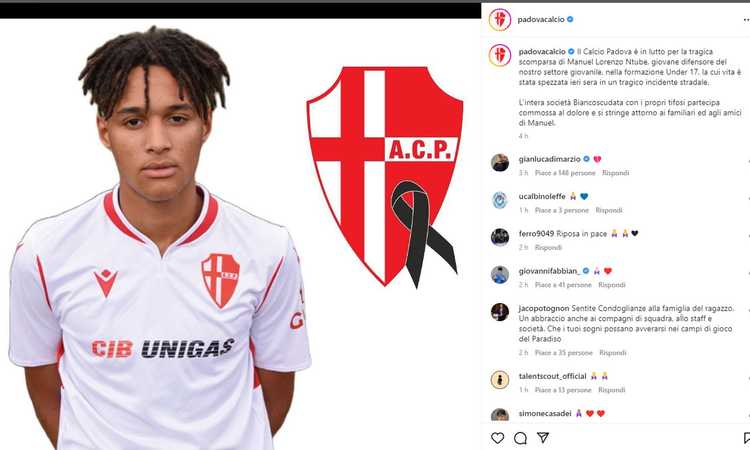The width and height of the screenshot is (750, 450).
Task: Click the player photo in the post
Action: pos(160,238)
